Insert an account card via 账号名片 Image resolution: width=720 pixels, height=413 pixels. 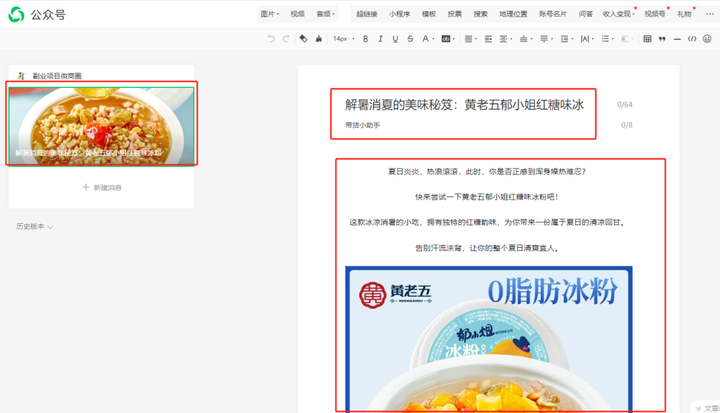(553, 14)
